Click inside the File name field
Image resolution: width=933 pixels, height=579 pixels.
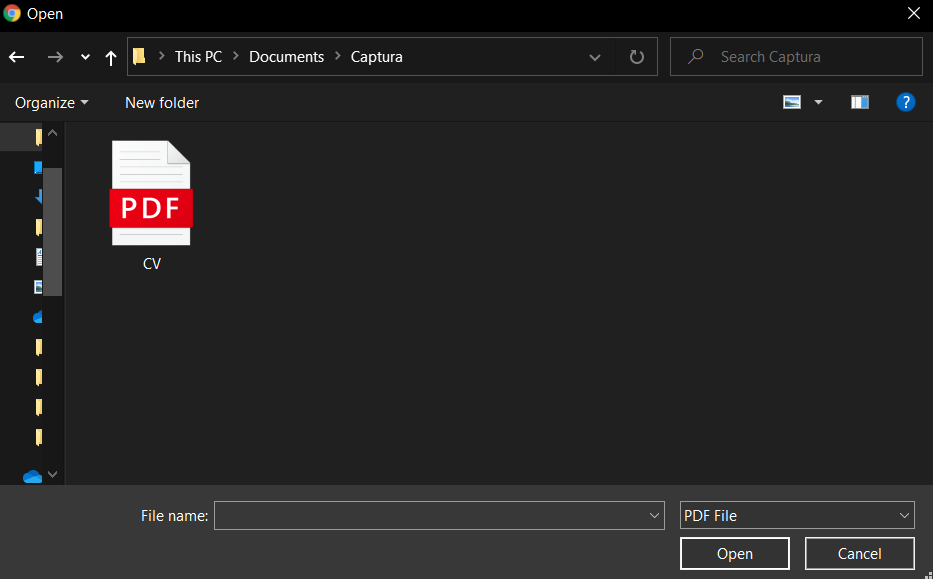[x=439, y=515]
